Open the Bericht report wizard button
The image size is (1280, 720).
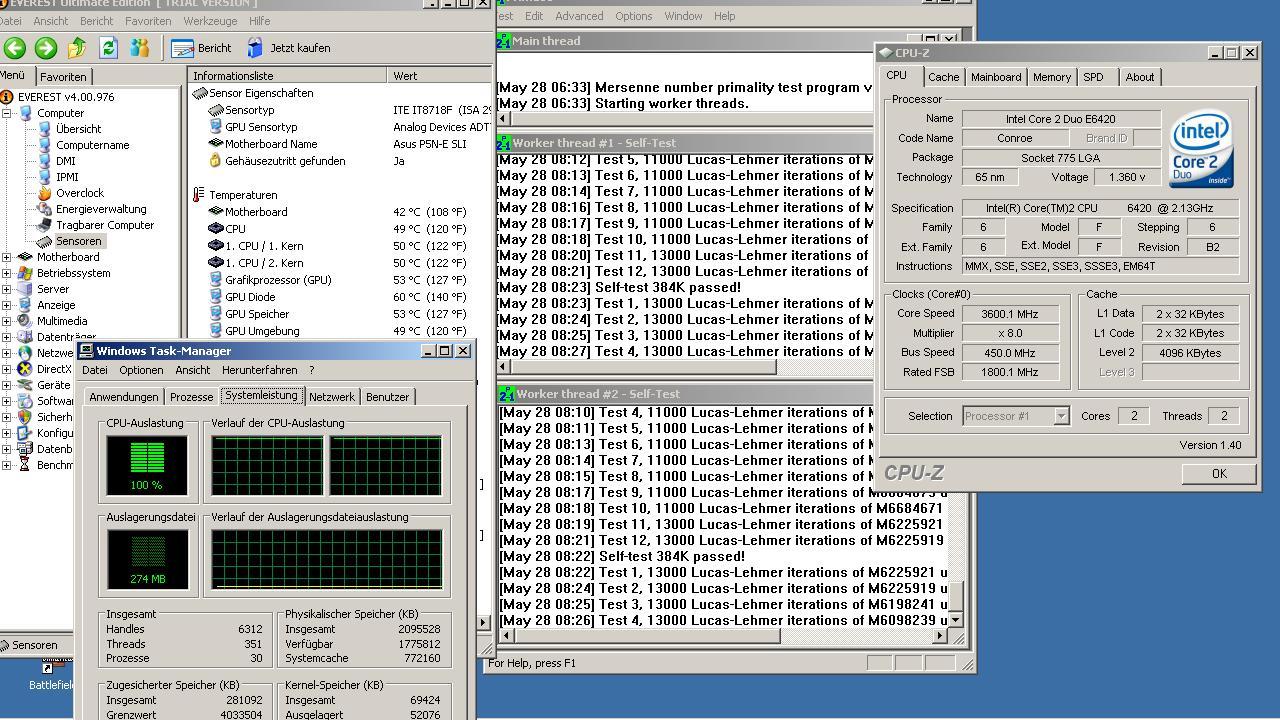click(201, 47)
